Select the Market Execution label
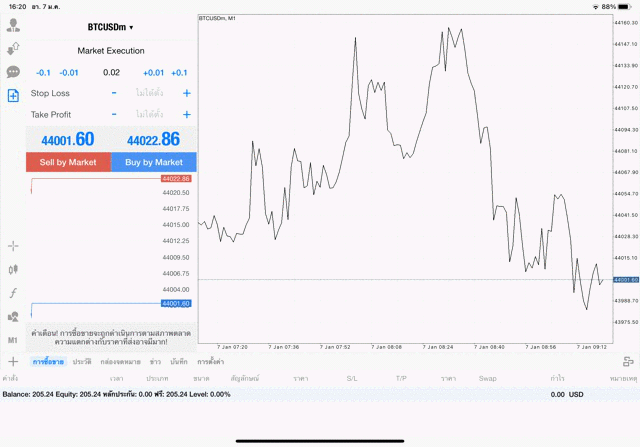Screen dimensions: 640x447 click(111, 51)
